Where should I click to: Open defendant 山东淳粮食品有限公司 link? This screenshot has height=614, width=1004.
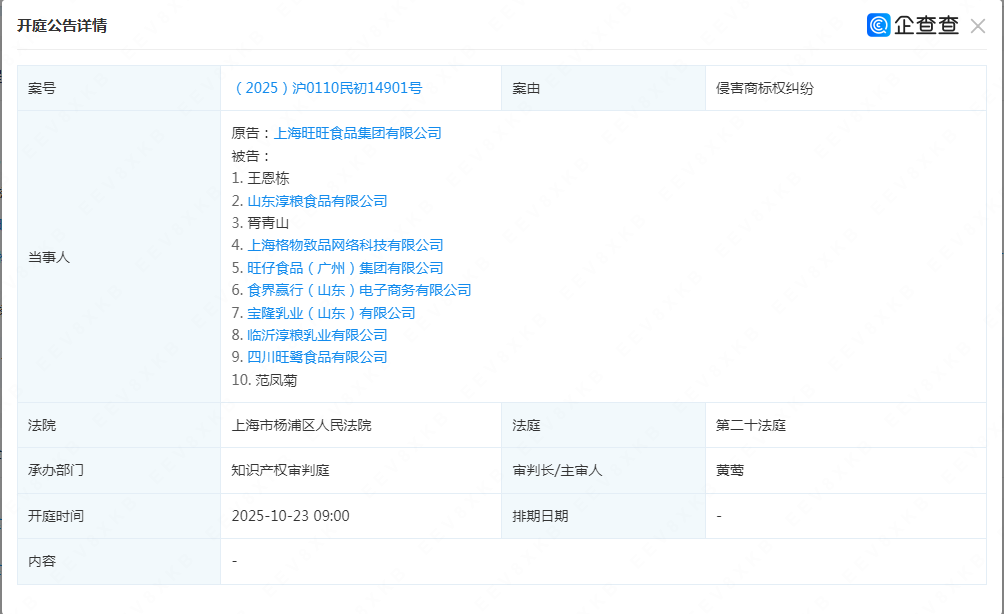317,201
